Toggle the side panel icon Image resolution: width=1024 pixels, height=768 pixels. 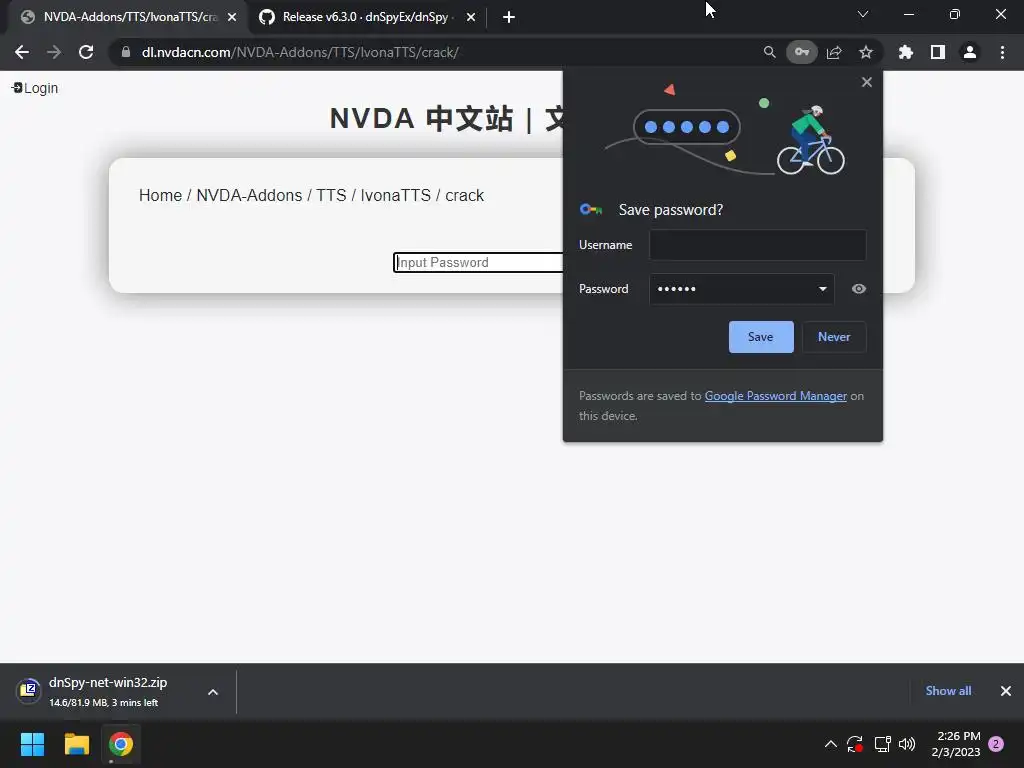pyautogui.click(x=938, y=52)
